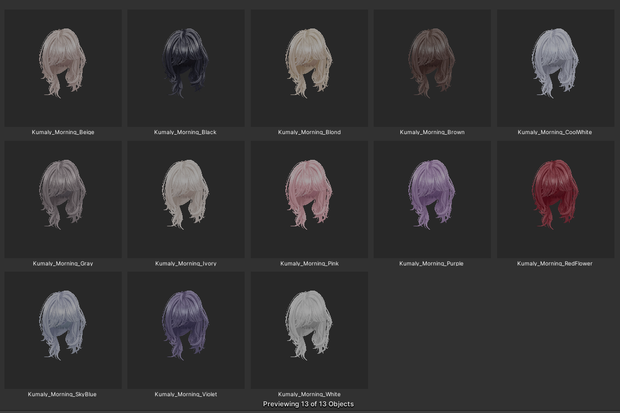
Task: Choose the pink hair thumbnail
Action: click(309, 199)
